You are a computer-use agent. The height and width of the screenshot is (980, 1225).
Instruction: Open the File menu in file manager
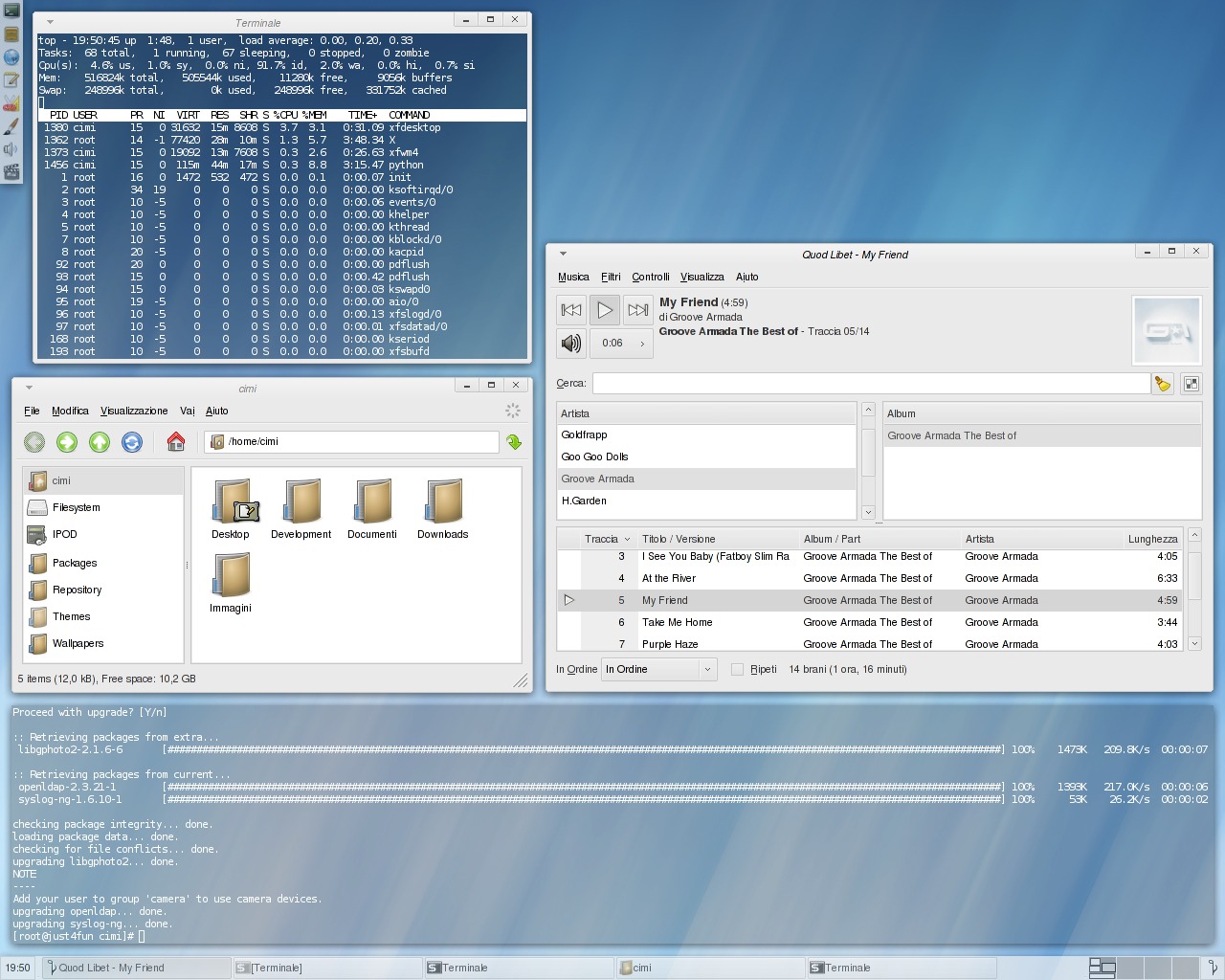pyautogui.click(x=32, y=411)
